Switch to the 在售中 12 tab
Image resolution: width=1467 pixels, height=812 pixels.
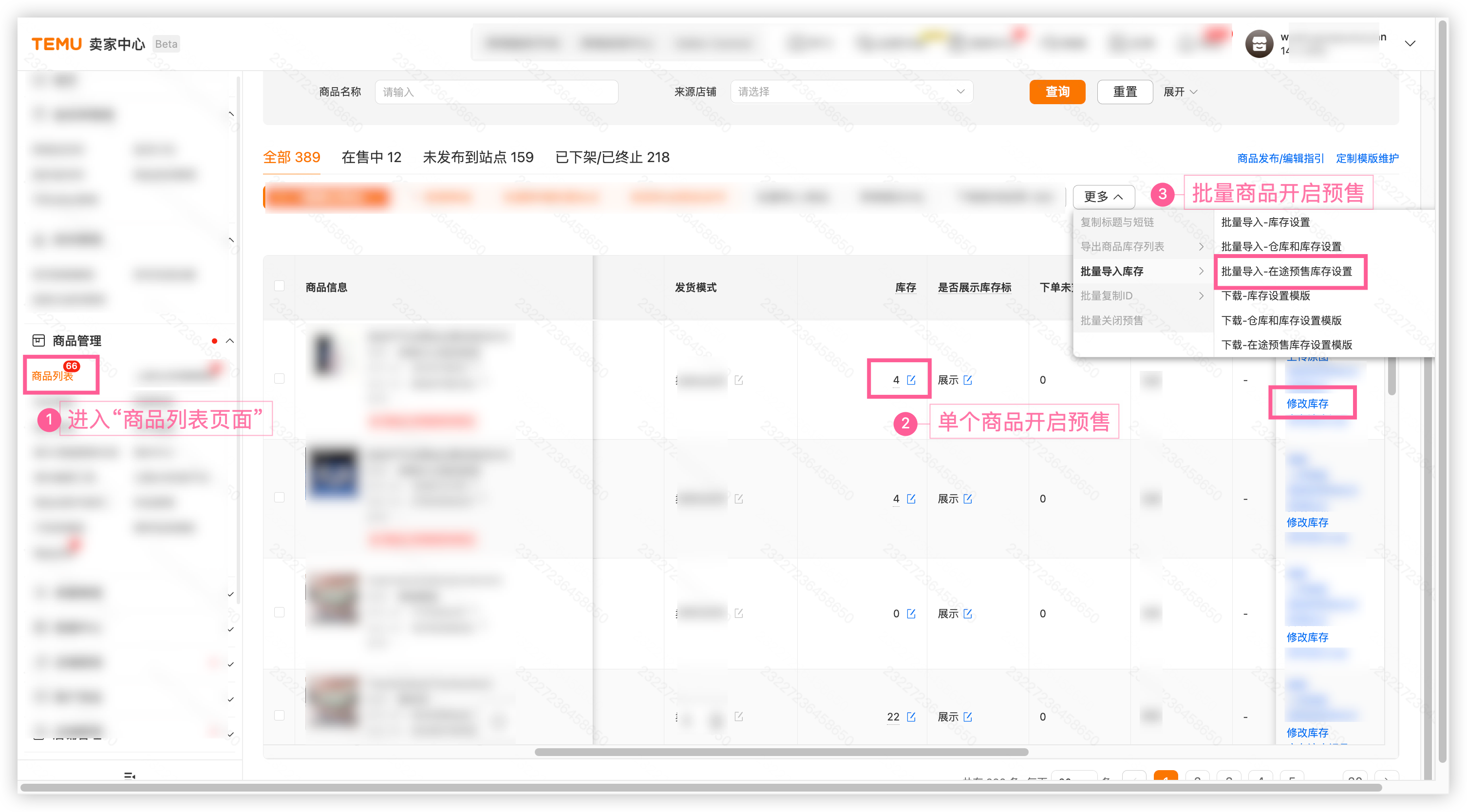click(371, 157)
